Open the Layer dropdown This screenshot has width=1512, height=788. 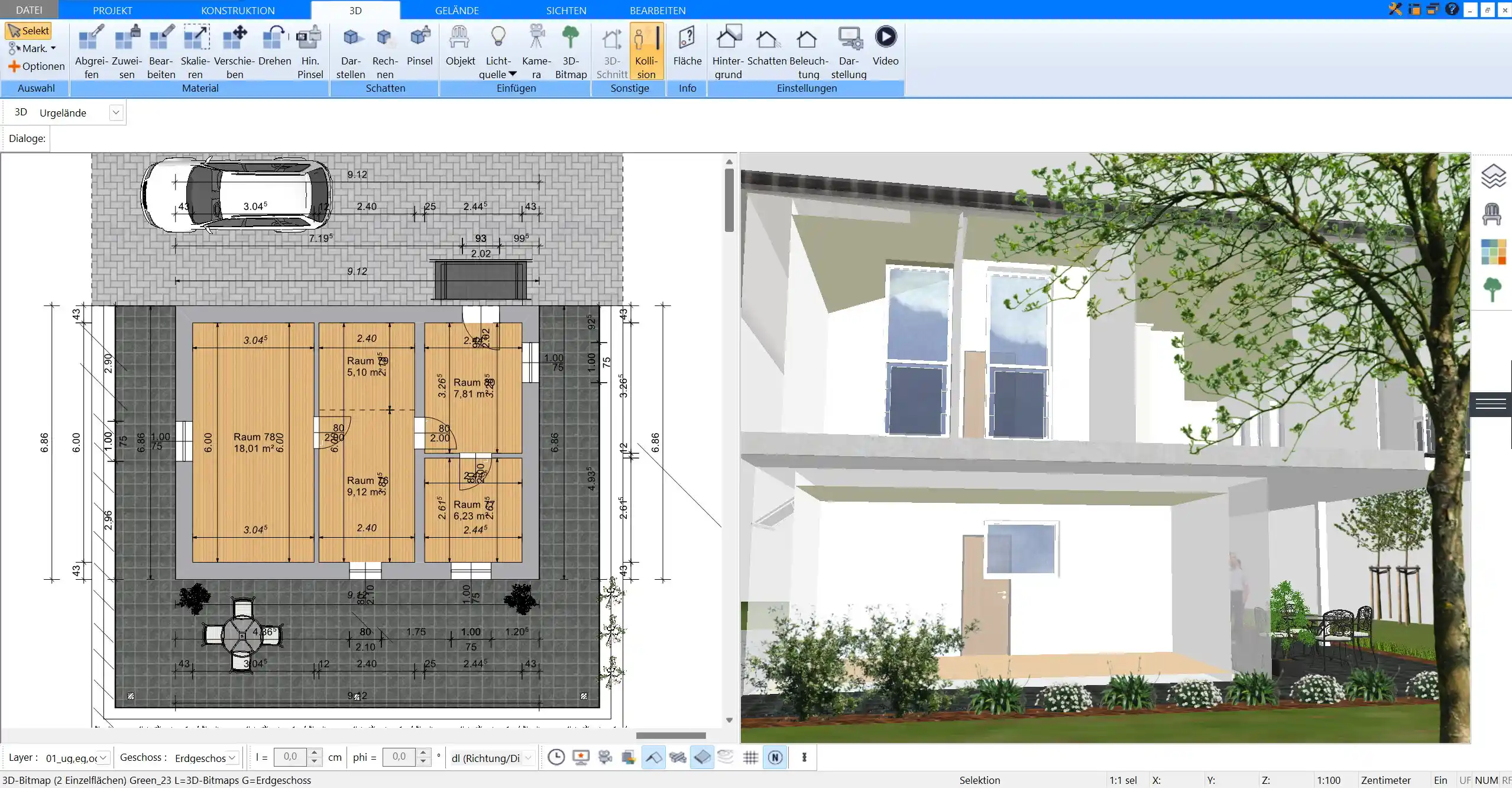pyautogui.click(x=103, y=757)
